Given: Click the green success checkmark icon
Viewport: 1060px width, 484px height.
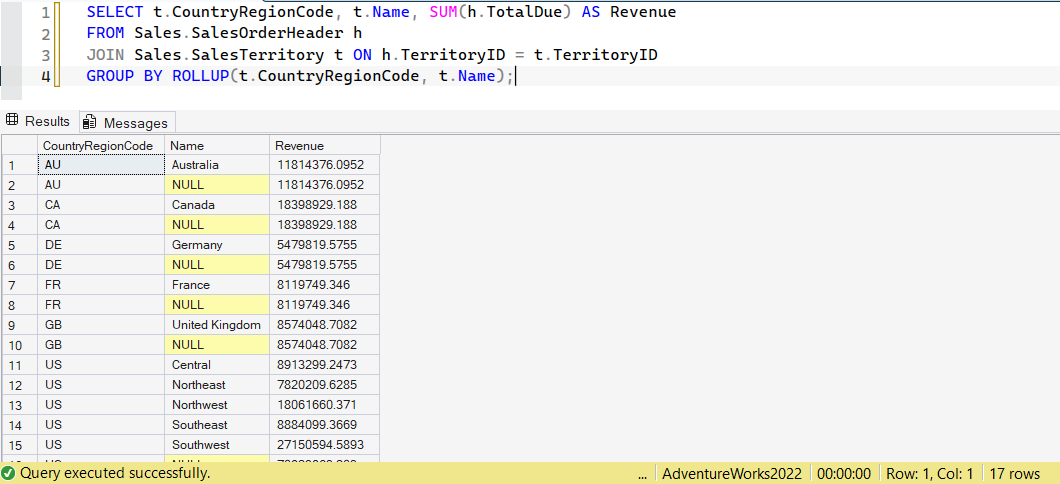Looking at the screenshot, I should [x=9, y=473].
